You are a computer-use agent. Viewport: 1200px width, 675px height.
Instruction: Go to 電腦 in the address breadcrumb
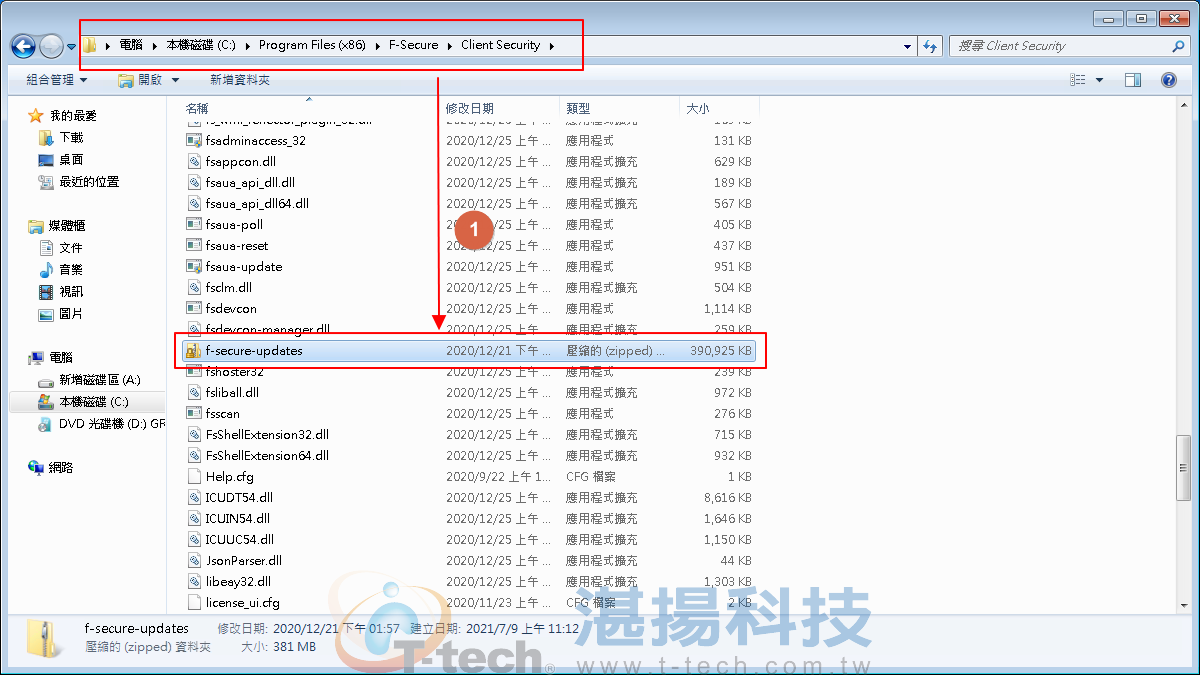pos(131,46)
